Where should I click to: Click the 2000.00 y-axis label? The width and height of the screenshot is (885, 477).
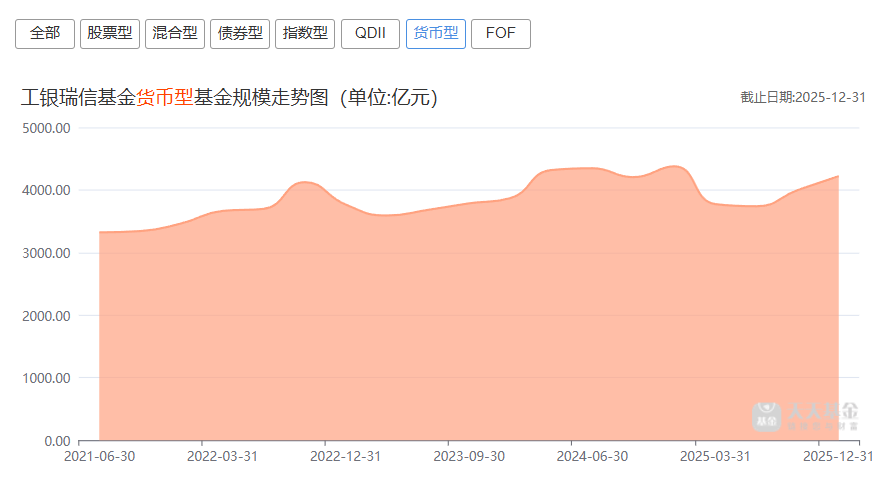[x=46, y=316]
